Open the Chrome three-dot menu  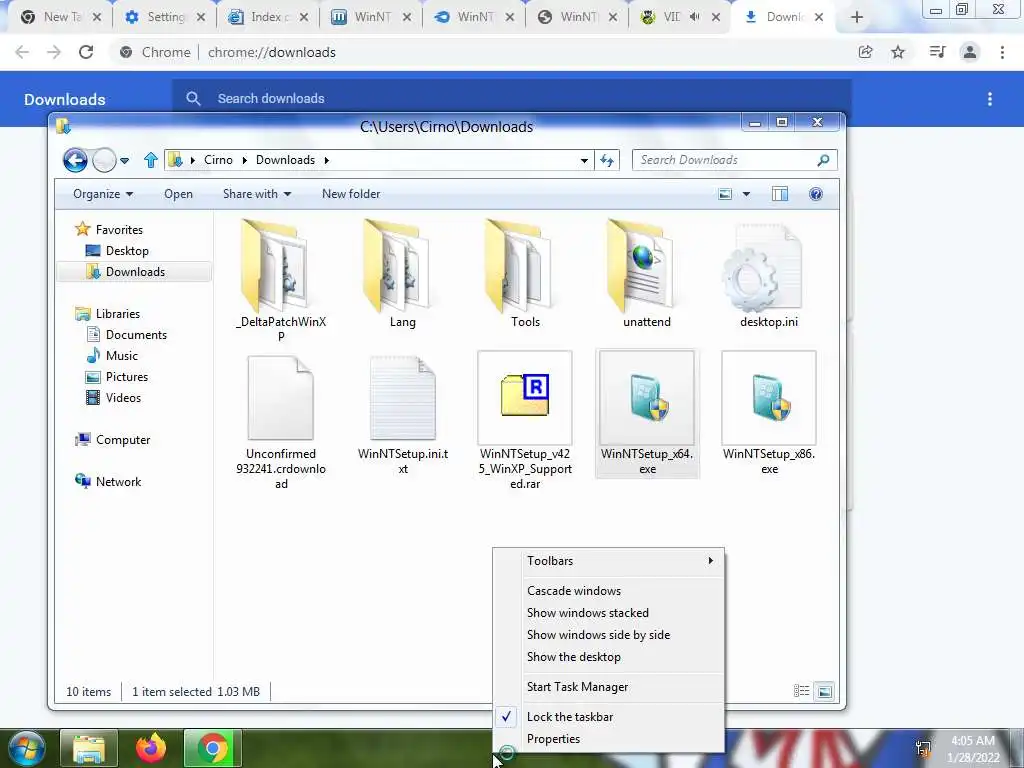tap(1002, 52)
